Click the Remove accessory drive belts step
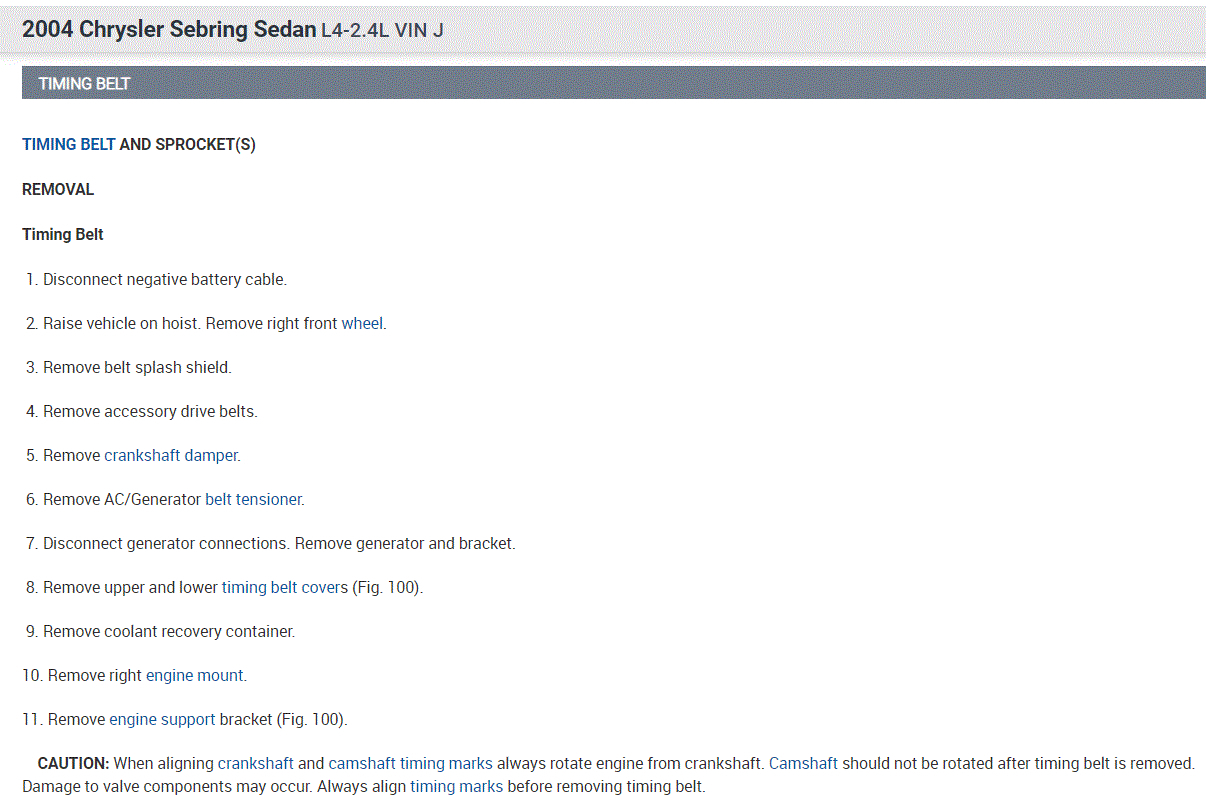 tap(150, 411)
